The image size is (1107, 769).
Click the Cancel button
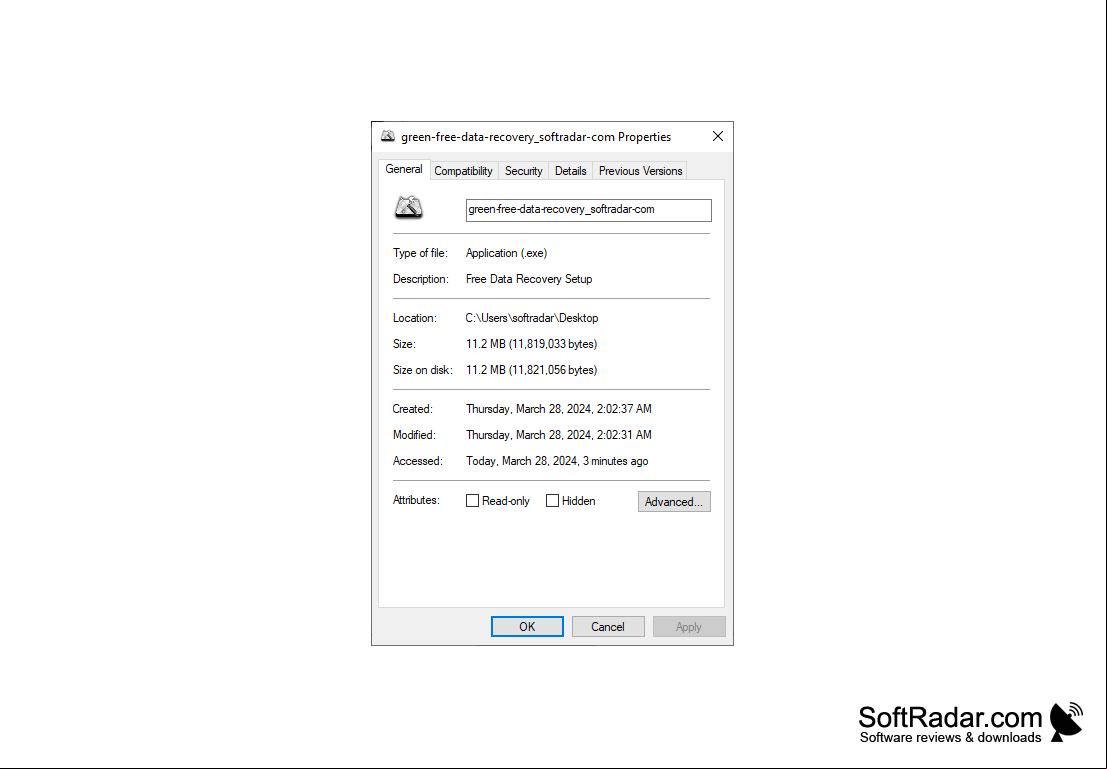[607, 626]
